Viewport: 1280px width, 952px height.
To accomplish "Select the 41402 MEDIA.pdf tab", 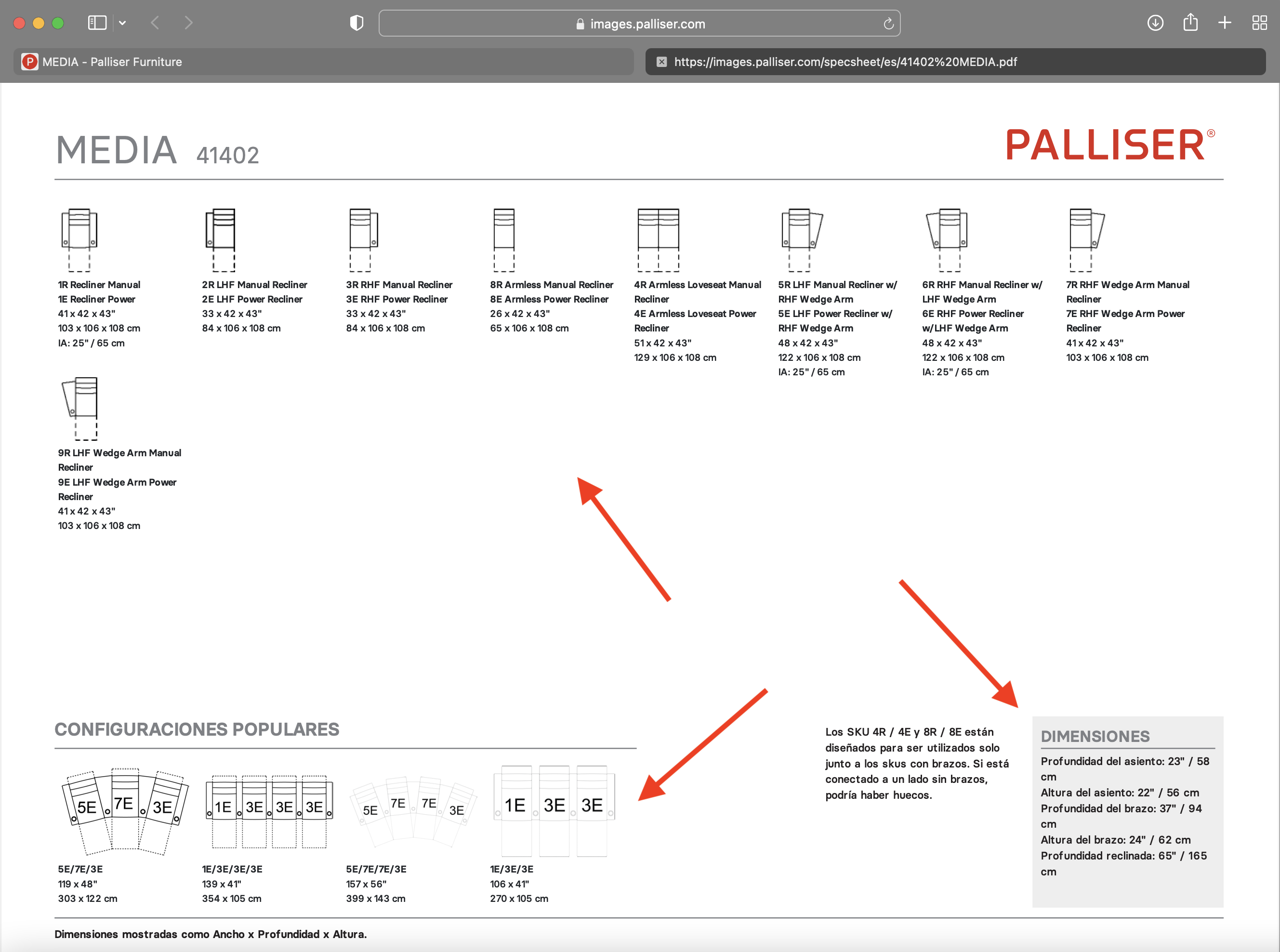I will coord(955,62).
